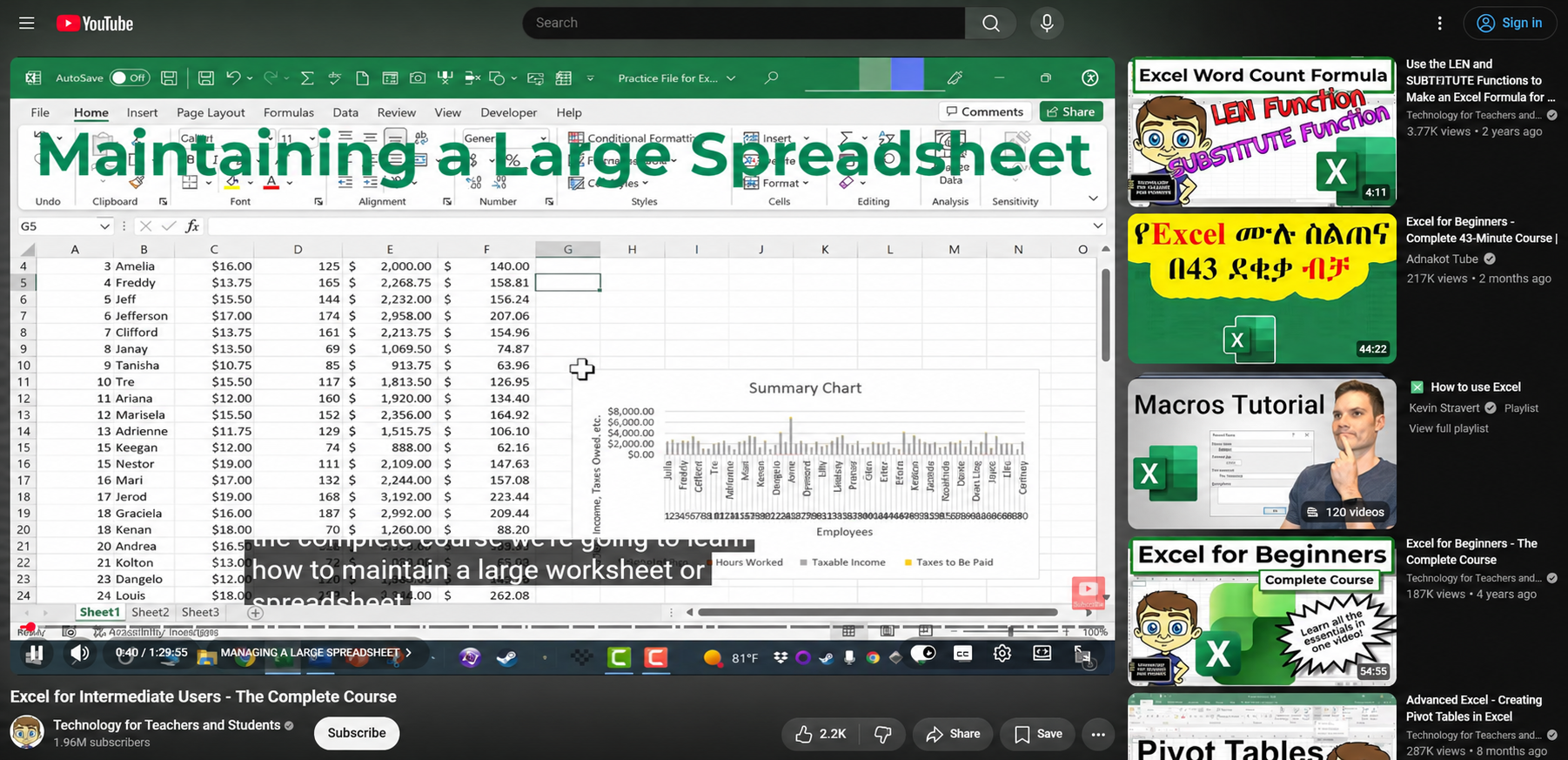This screenshot has width=1568, height=760.
Task: Open the Comments button in the Excel window
Action: pyautogui.click(x=985, y=111)
